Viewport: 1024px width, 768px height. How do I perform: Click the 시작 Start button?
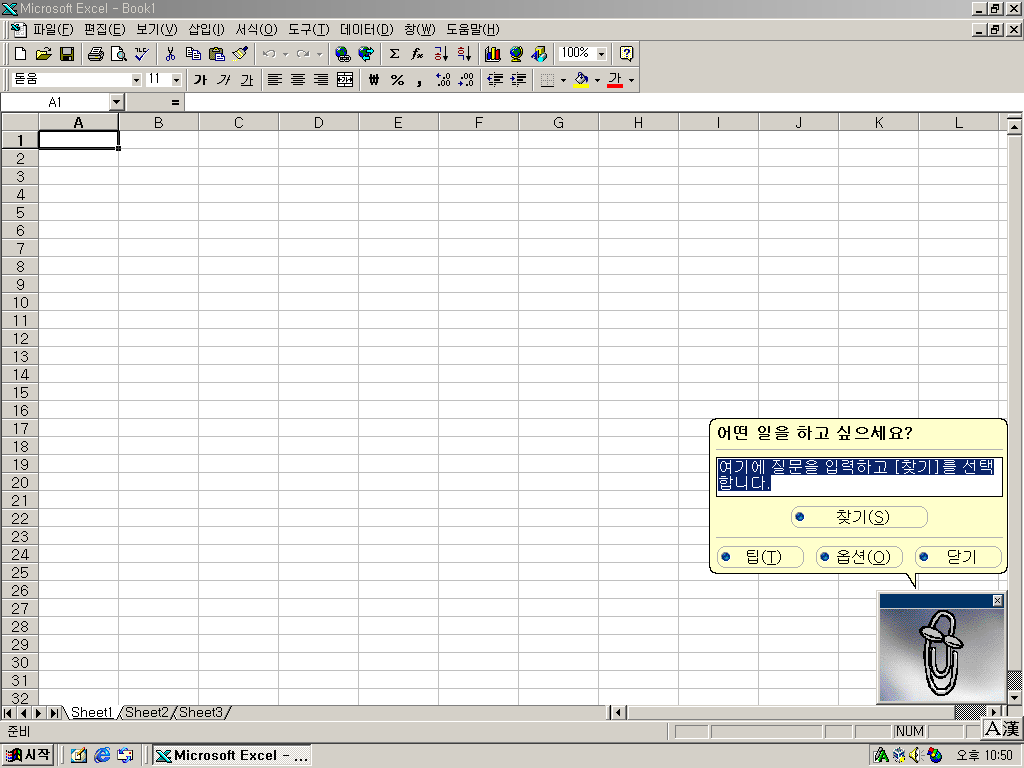point(27,755)
